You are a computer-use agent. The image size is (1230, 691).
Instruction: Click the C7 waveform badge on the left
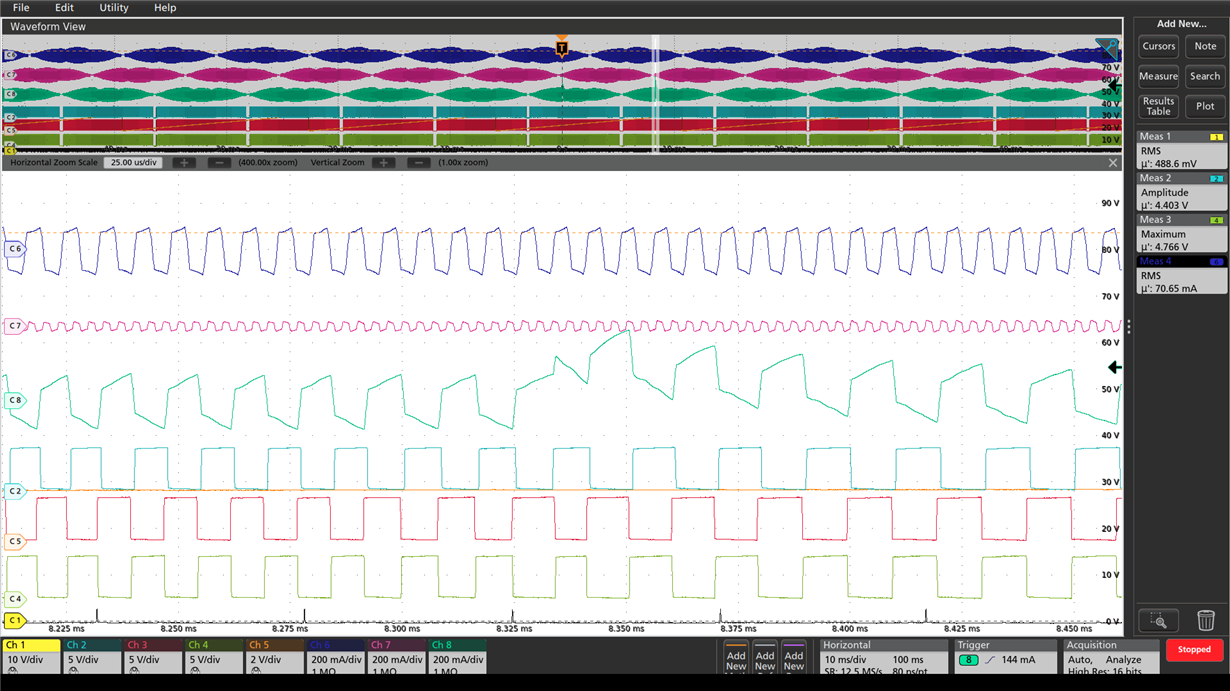click(x=13, y=325)
